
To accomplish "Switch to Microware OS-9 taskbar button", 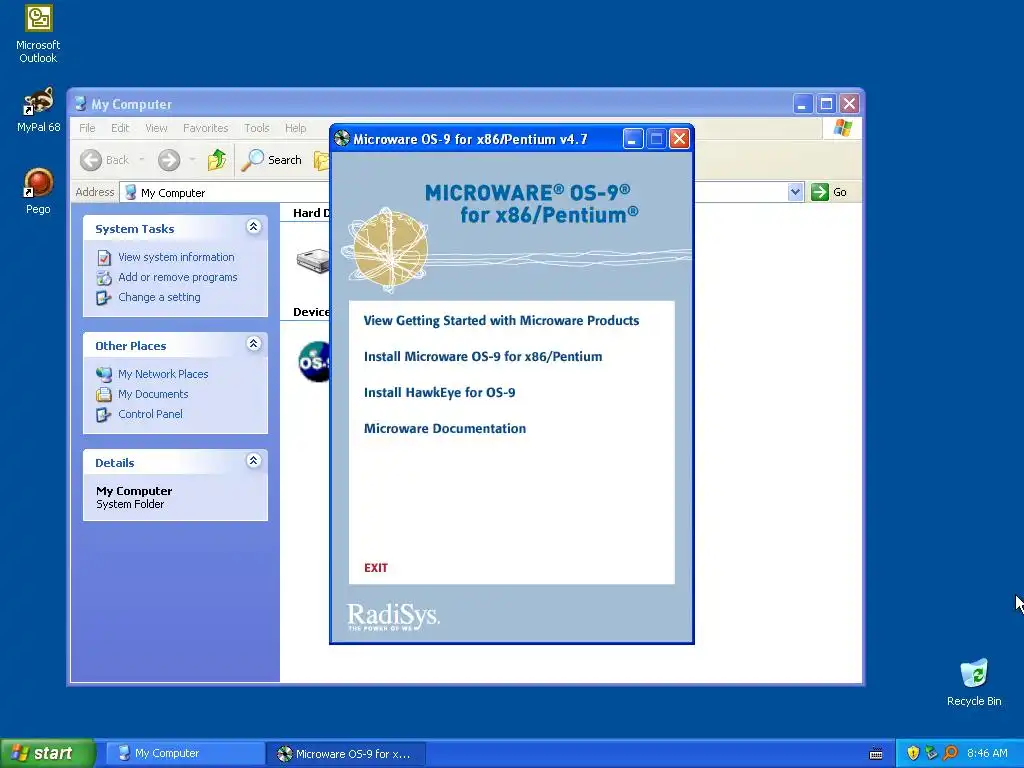I will click(x=346, y=754).
